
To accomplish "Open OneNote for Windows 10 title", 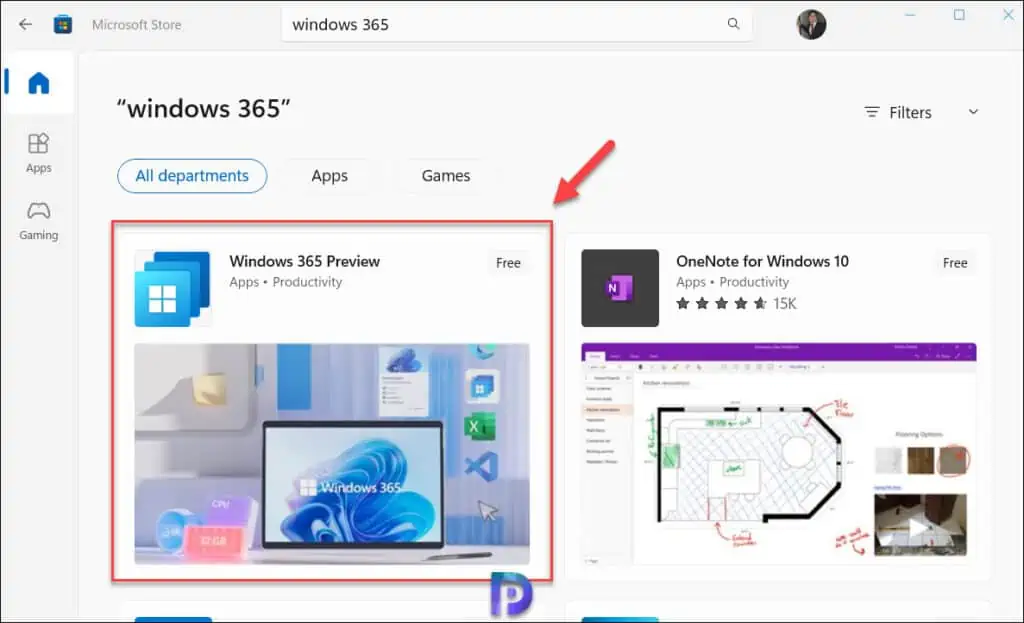I will [x=762, y=261].
